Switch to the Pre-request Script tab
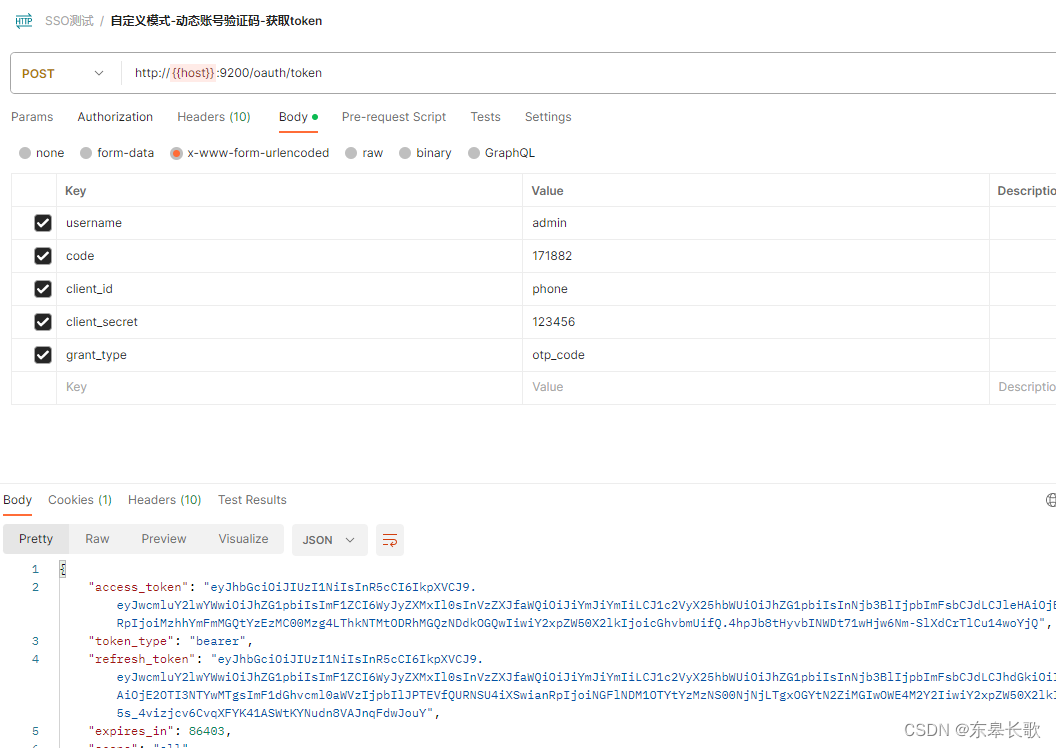 pos(393,117)
